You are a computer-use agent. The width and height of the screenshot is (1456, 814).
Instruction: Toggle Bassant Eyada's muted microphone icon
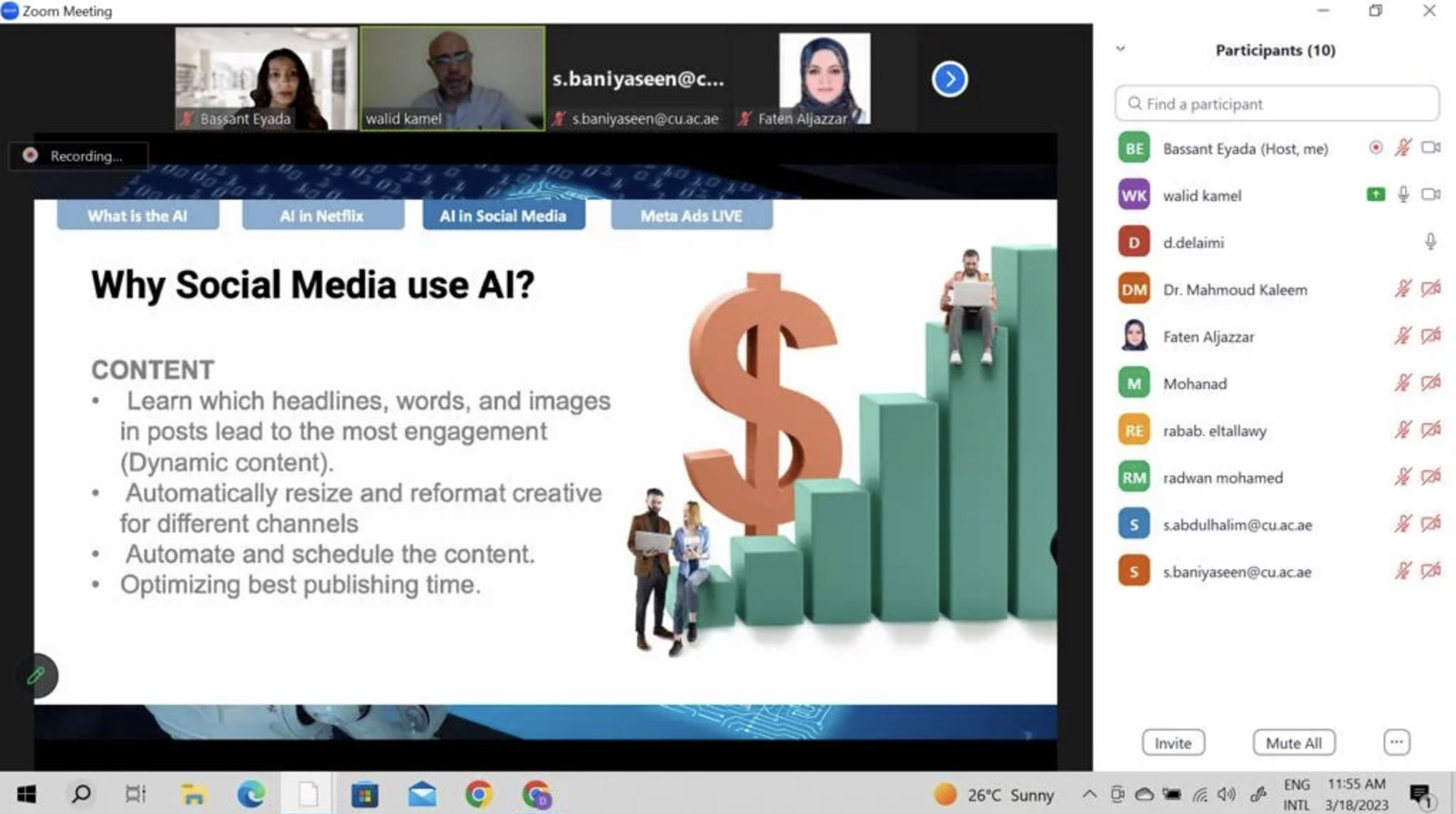tap(1403, 147)
